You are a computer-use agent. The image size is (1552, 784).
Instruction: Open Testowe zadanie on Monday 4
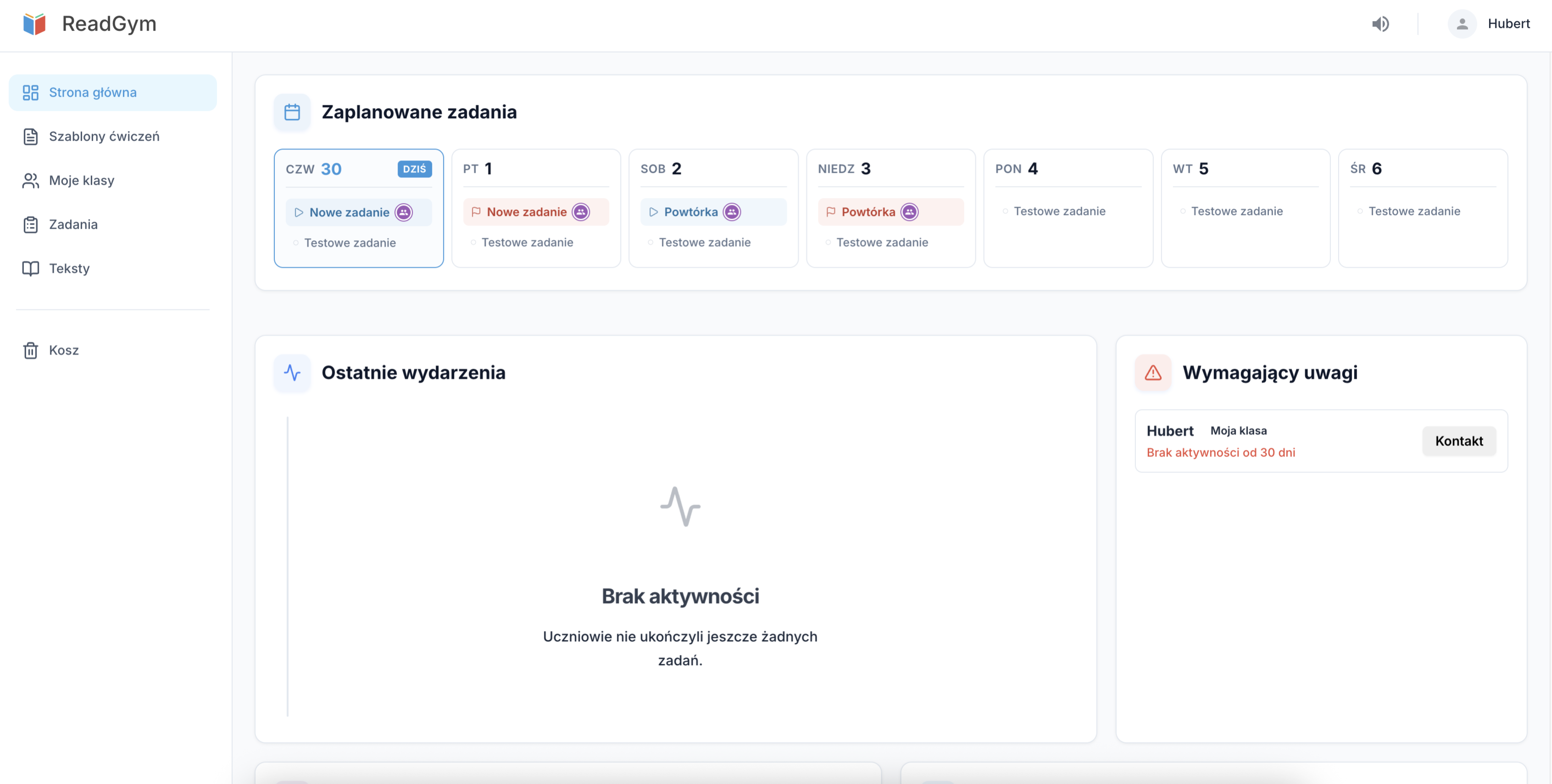pyautogui.click(x=1059, y=211)
